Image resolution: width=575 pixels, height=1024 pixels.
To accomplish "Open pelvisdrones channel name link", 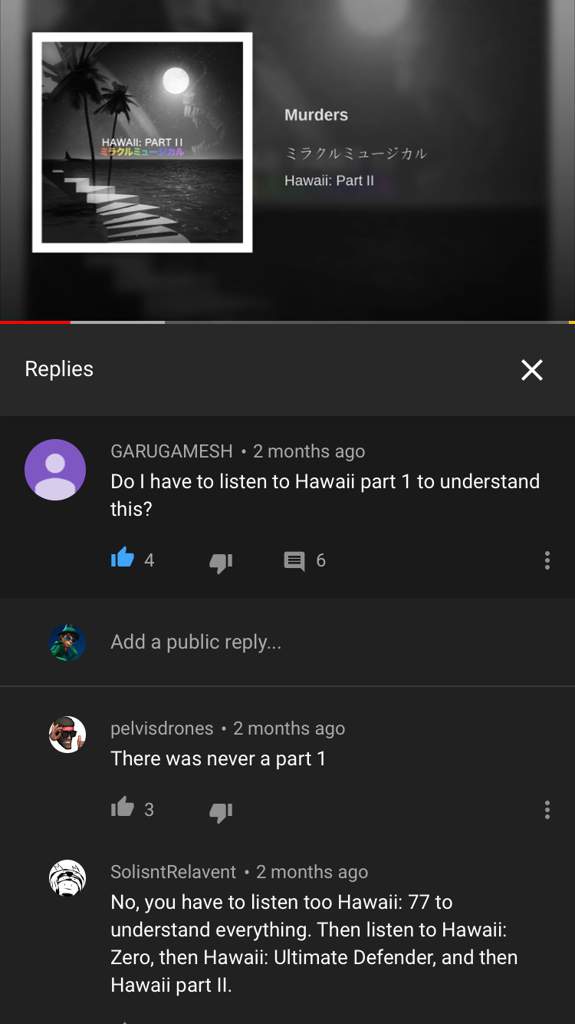I will (x=162, y=728).
